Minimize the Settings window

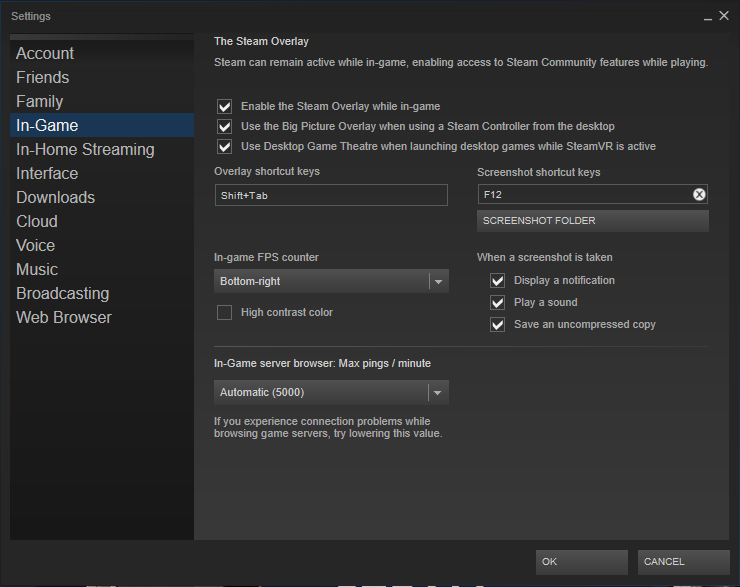coord(707,17)
